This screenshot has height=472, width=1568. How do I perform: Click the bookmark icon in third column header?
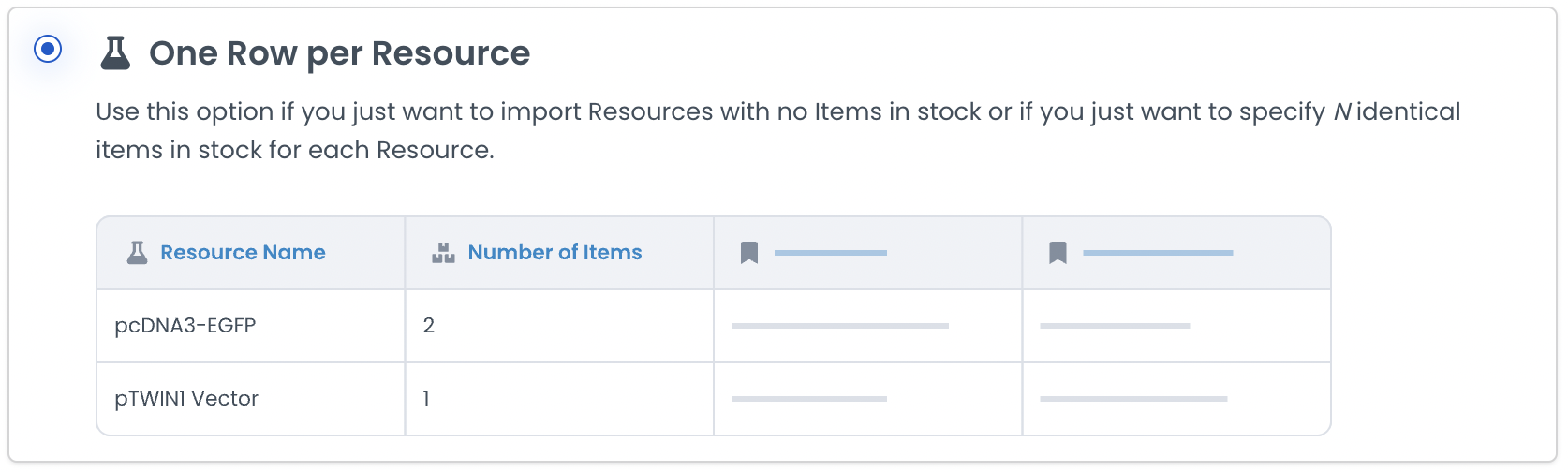pyautogui.click(x=749, y=253)
